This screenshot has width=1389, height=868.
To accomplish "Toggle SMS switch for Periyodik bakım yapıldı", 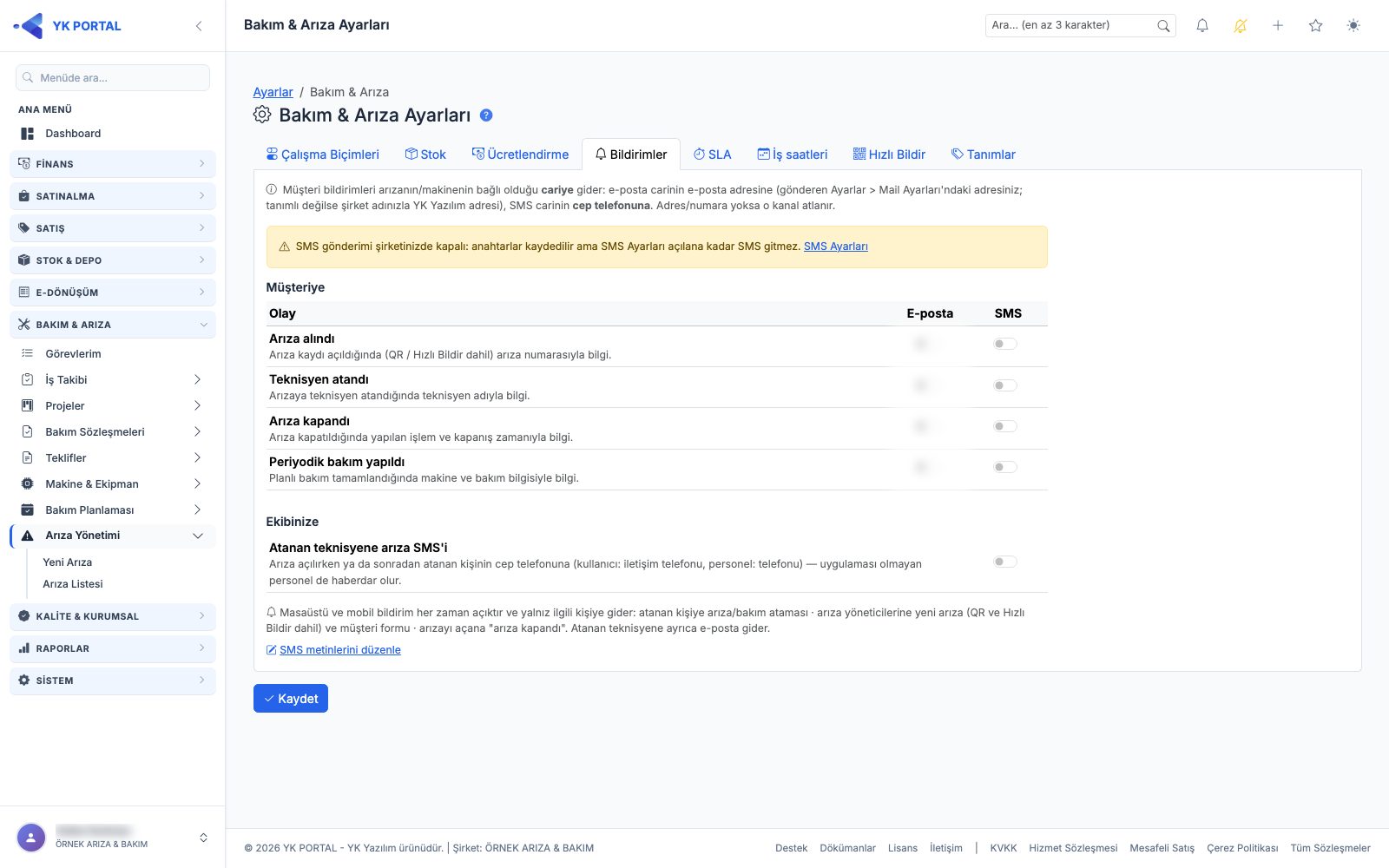I will pos(1005,467).
